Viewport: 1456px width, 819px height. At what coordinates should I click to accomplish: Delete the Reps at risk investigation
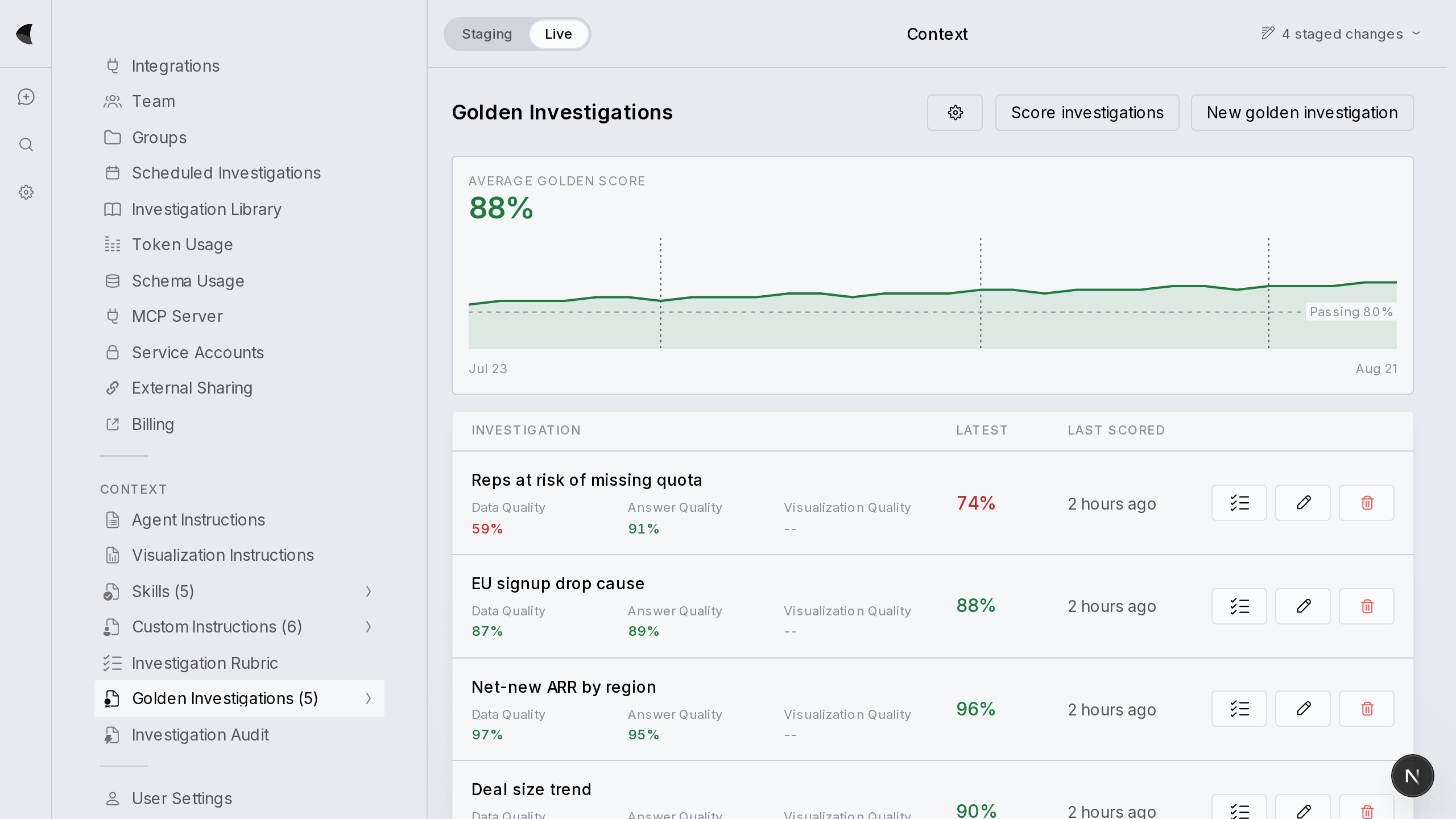click(1367, 503)
